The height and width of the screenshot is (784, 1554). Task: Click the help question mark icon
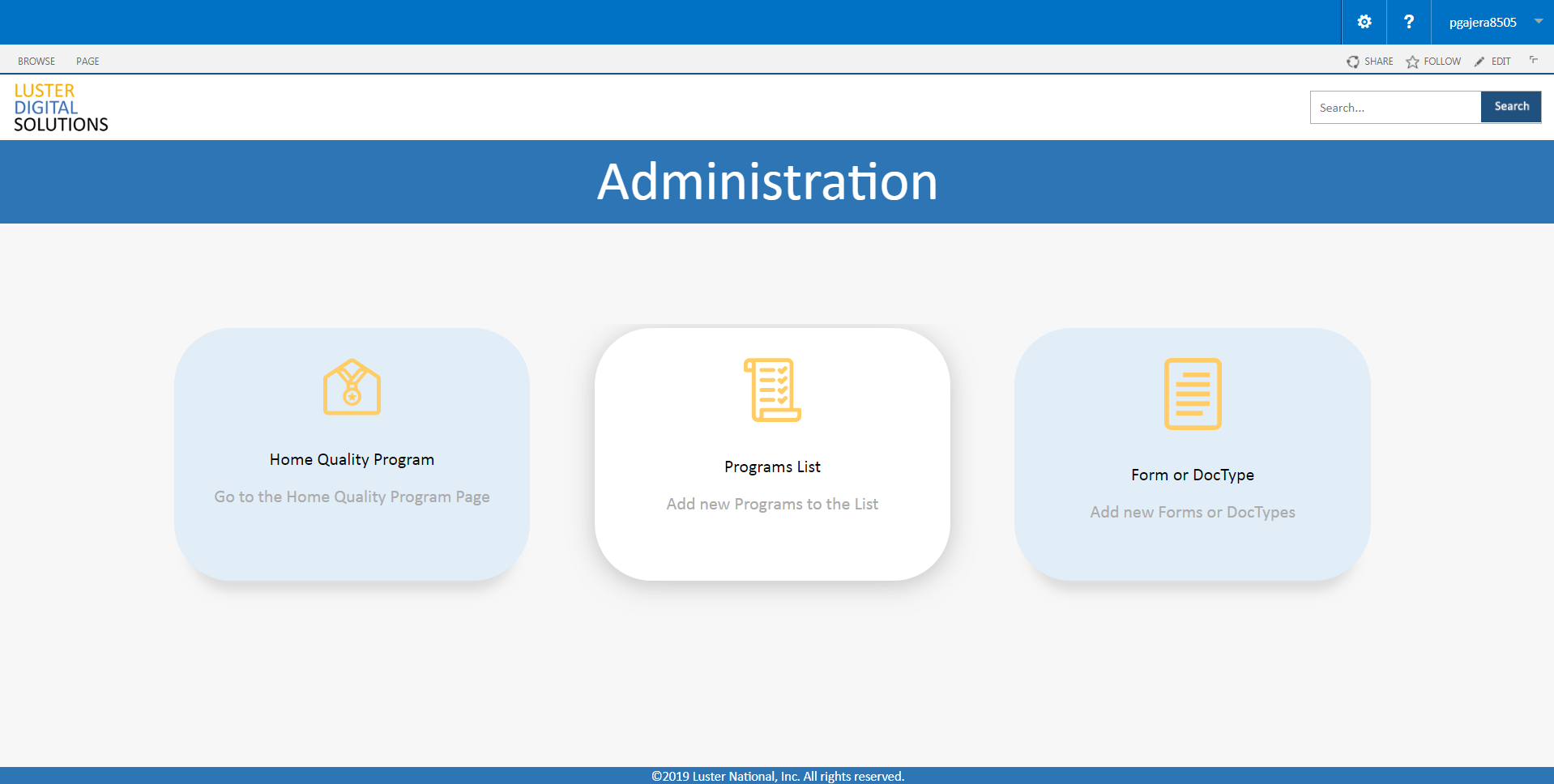1409,22
